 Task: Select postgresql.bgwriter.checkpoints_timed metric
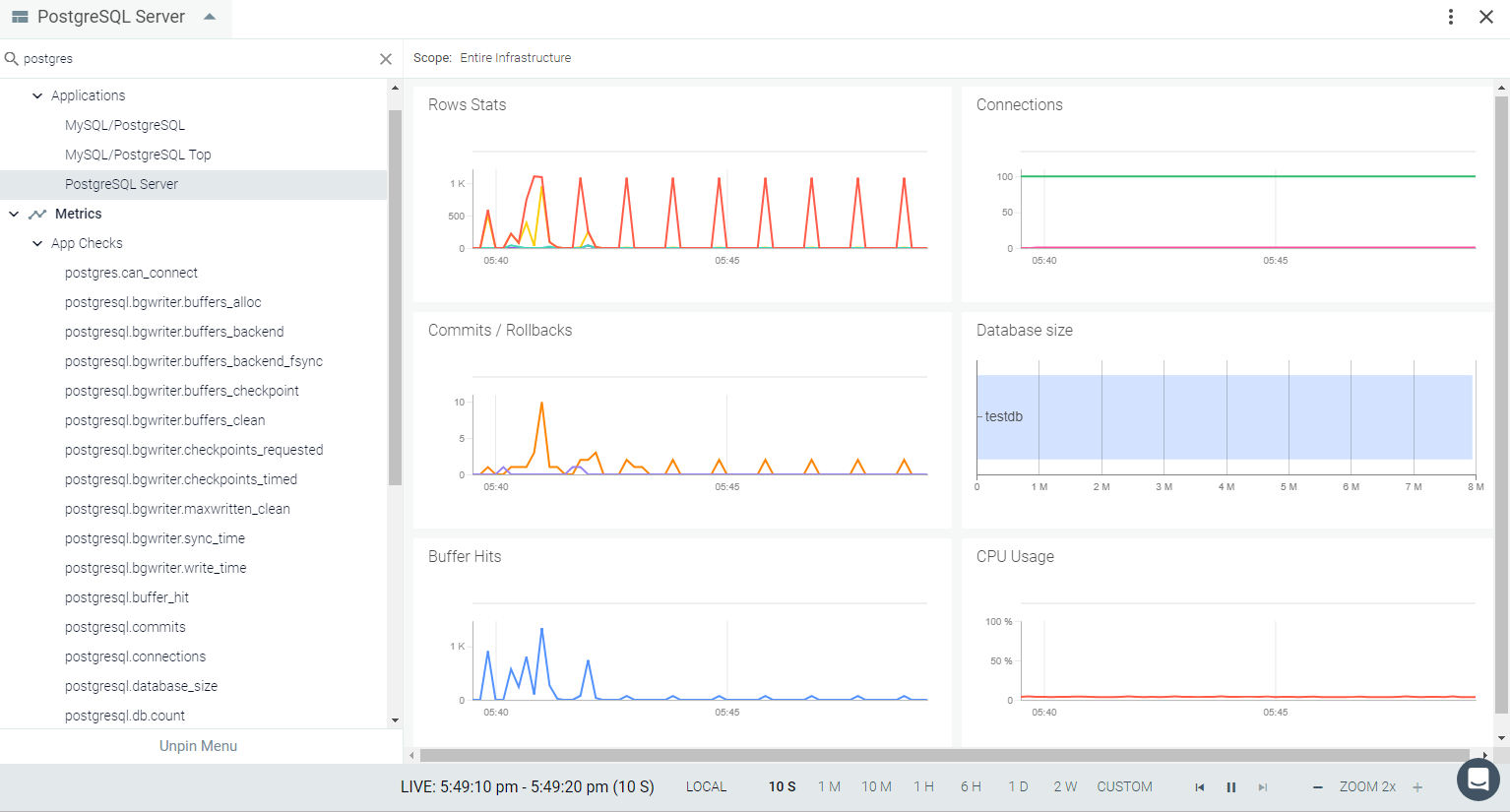pos(181,479)
